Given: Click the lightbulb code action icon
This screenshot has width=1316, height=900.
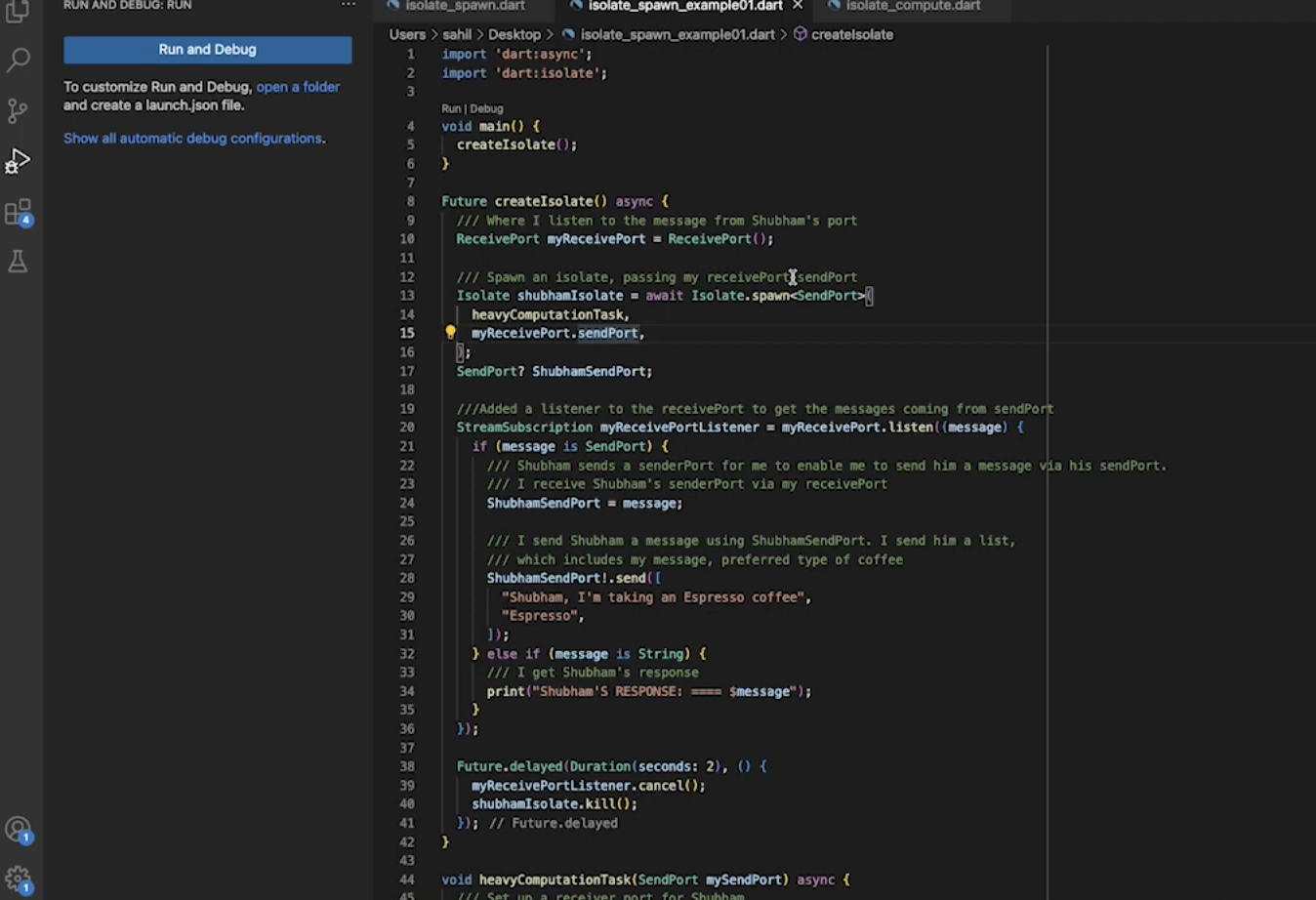Looking at the screenshot, I should tap(450, 333).
